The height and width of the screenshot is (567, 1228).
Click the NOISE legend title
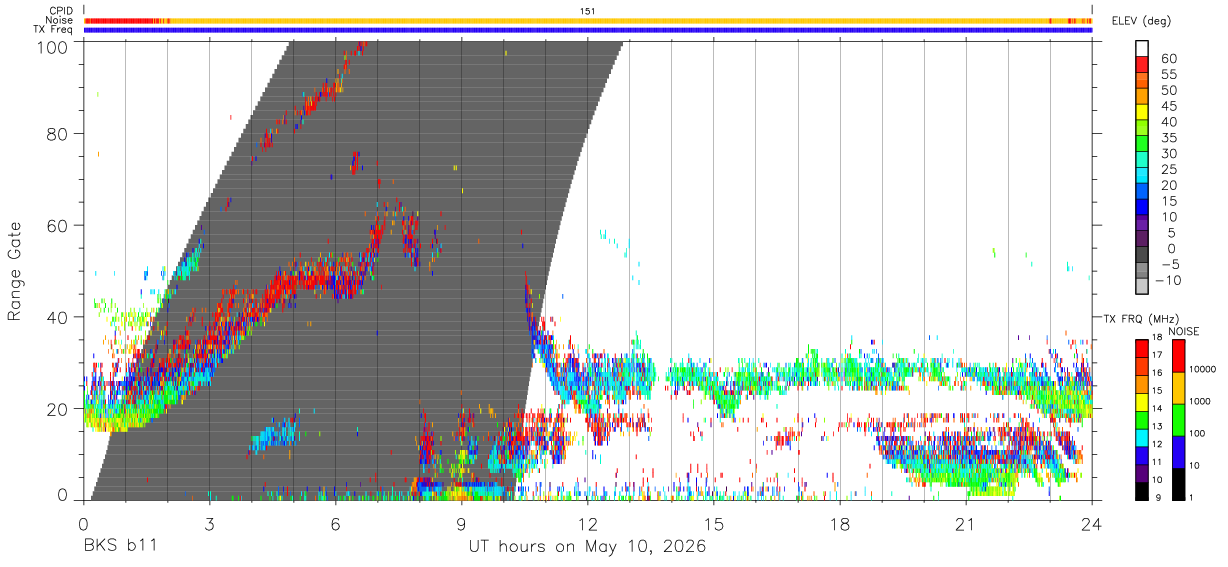(1184, 330)
